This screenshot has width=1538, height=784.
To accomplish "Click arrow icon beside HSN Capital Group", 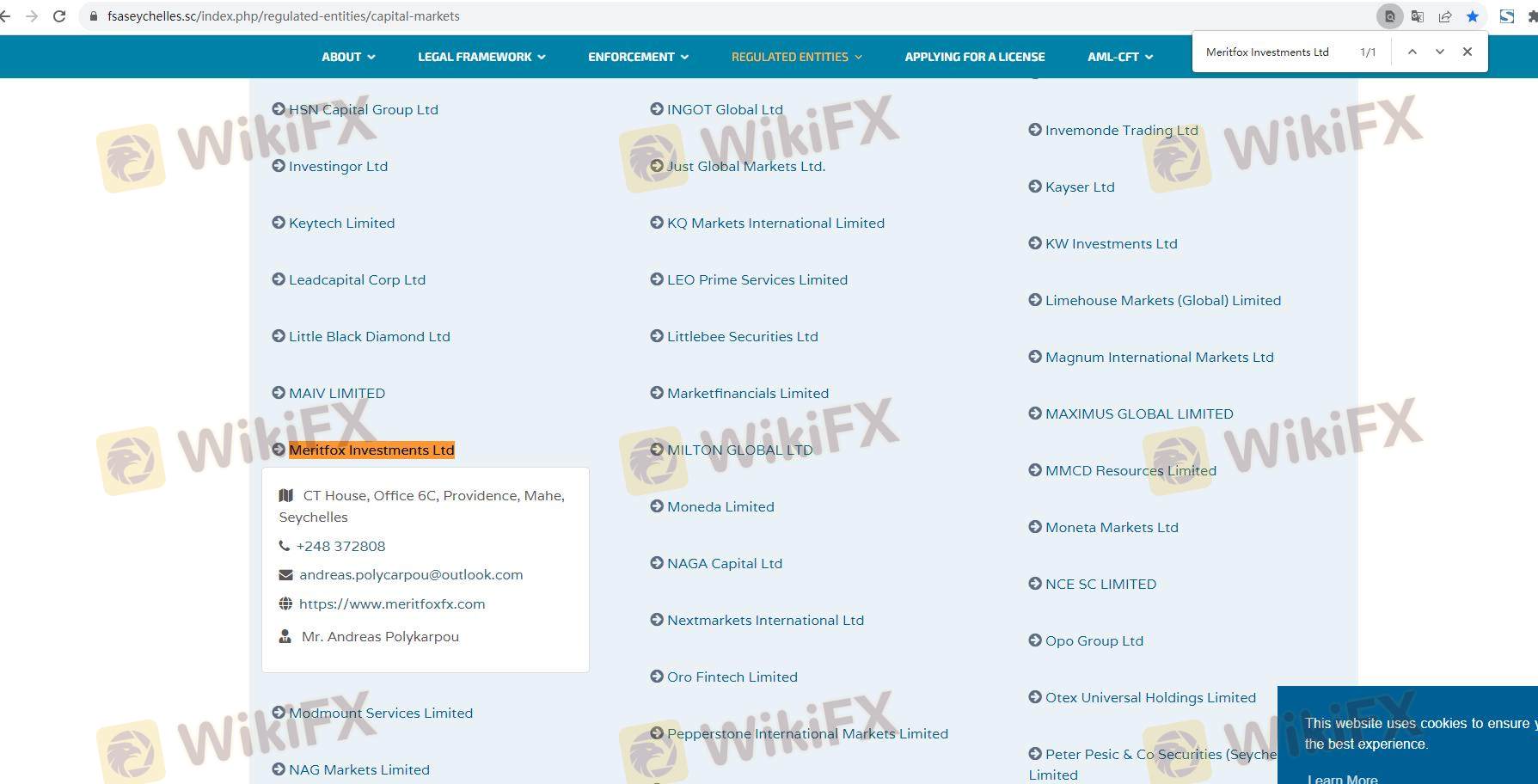I will click(279, 109).
